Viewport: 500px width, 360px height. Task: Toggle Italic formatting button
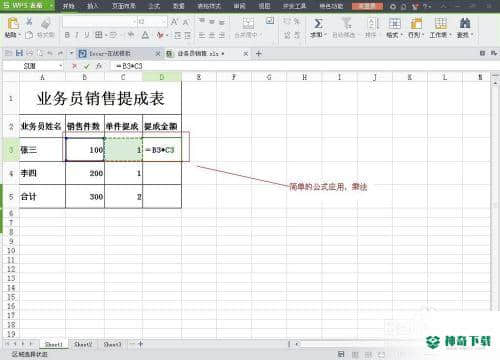[x=77, y=35]
